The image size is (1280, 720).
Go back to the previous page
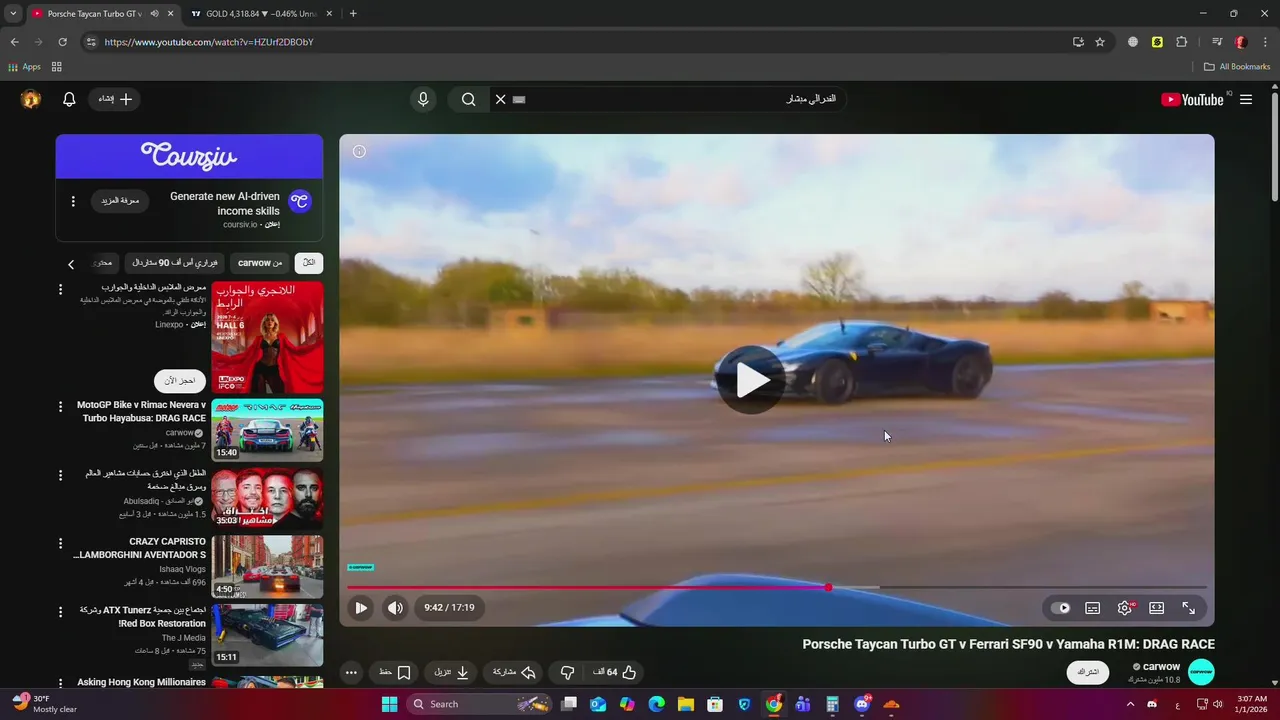pos(14,42)
